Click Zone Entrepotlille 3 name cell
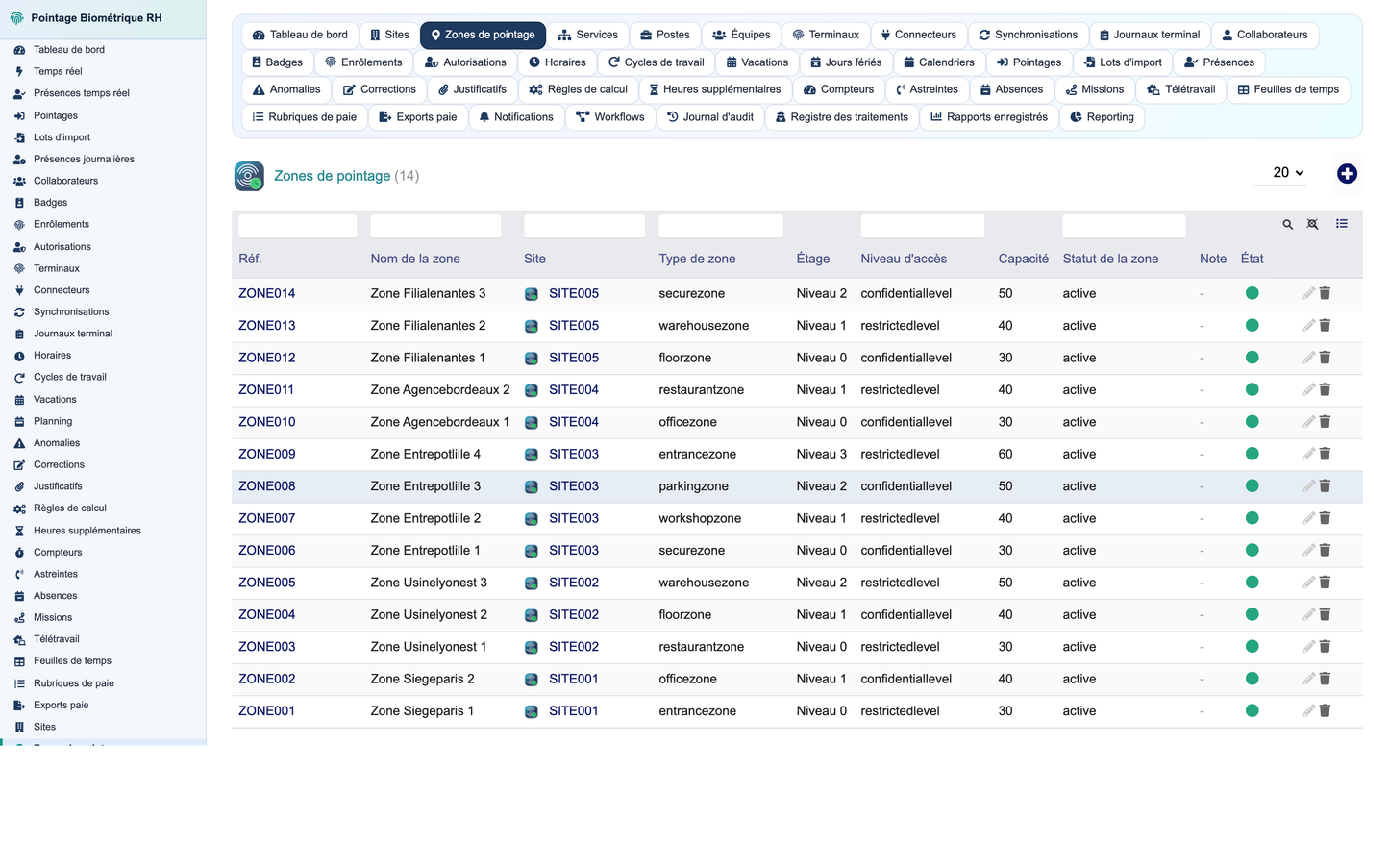Screen dimensions: 1389x868 425,485
